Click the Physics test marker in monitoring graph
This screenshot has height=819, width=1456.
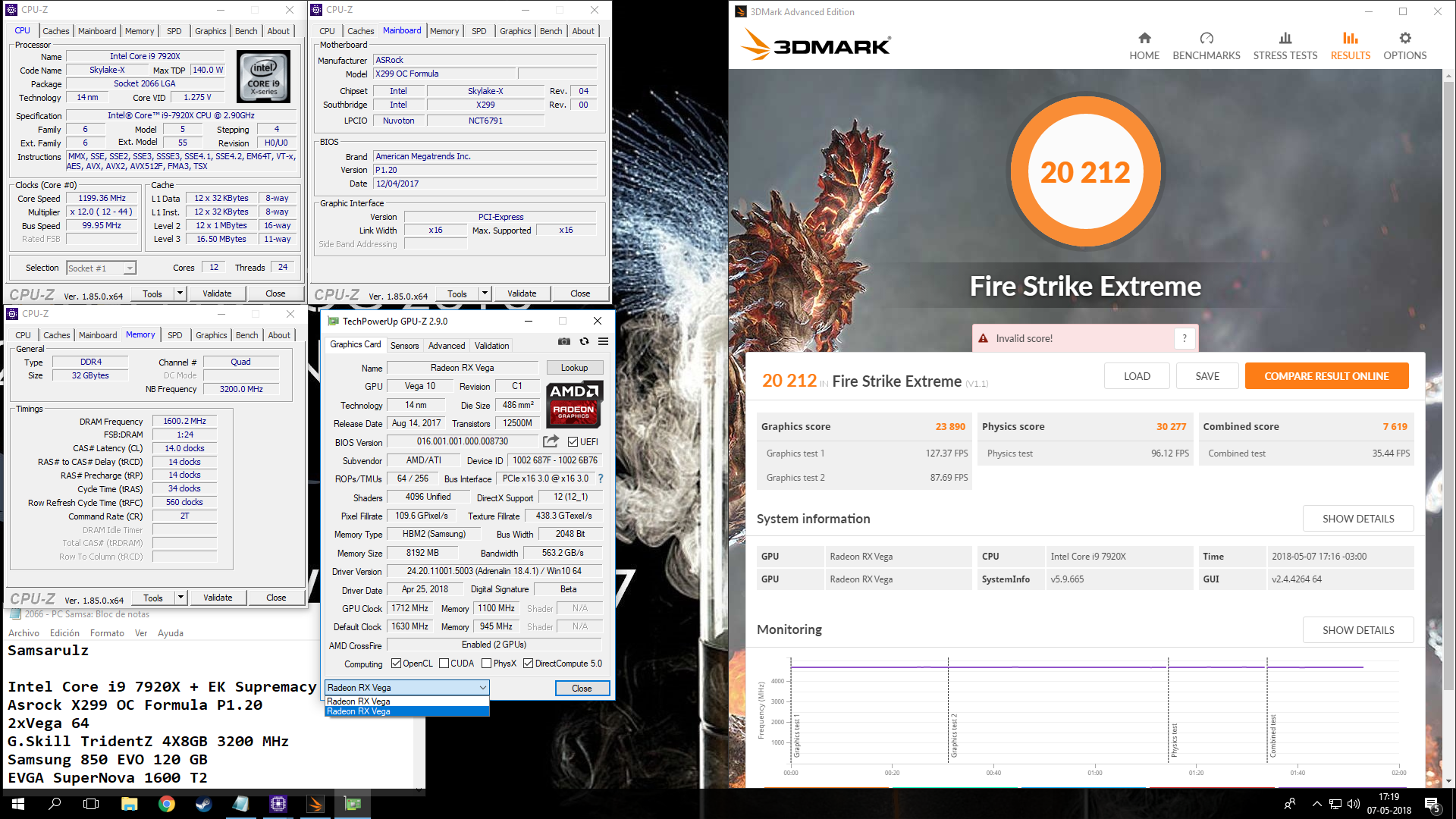[1172, 739]
